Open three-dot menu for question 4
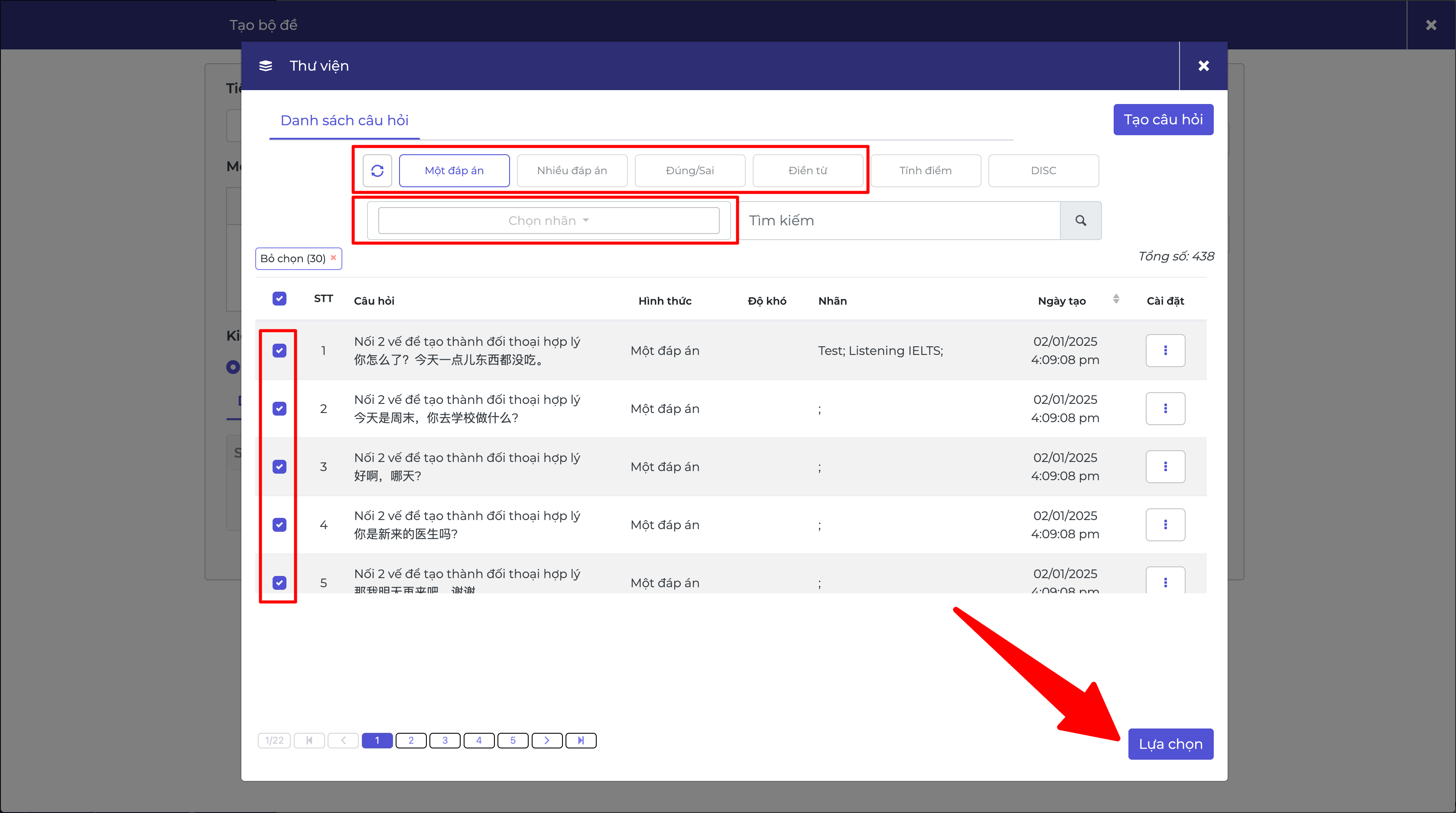 pos(1165,525)
